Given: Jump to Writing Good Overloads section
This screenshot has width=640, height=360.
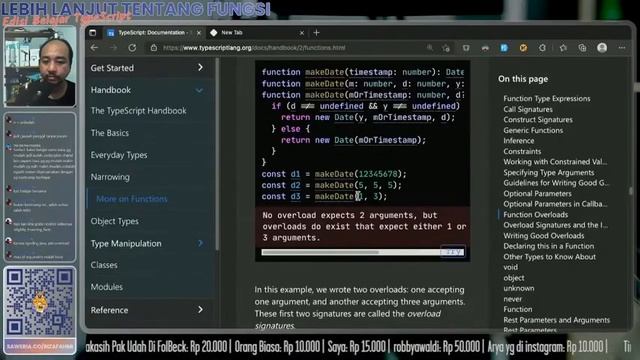Looking at the screenshot, I should [544, 236].
